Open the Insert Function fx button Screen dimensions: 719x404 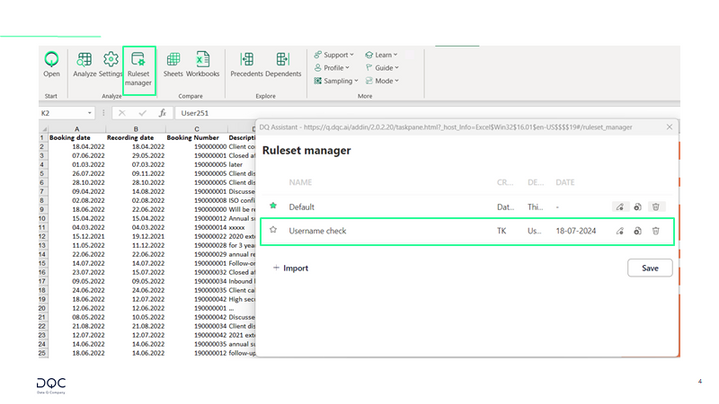(162, 113)
